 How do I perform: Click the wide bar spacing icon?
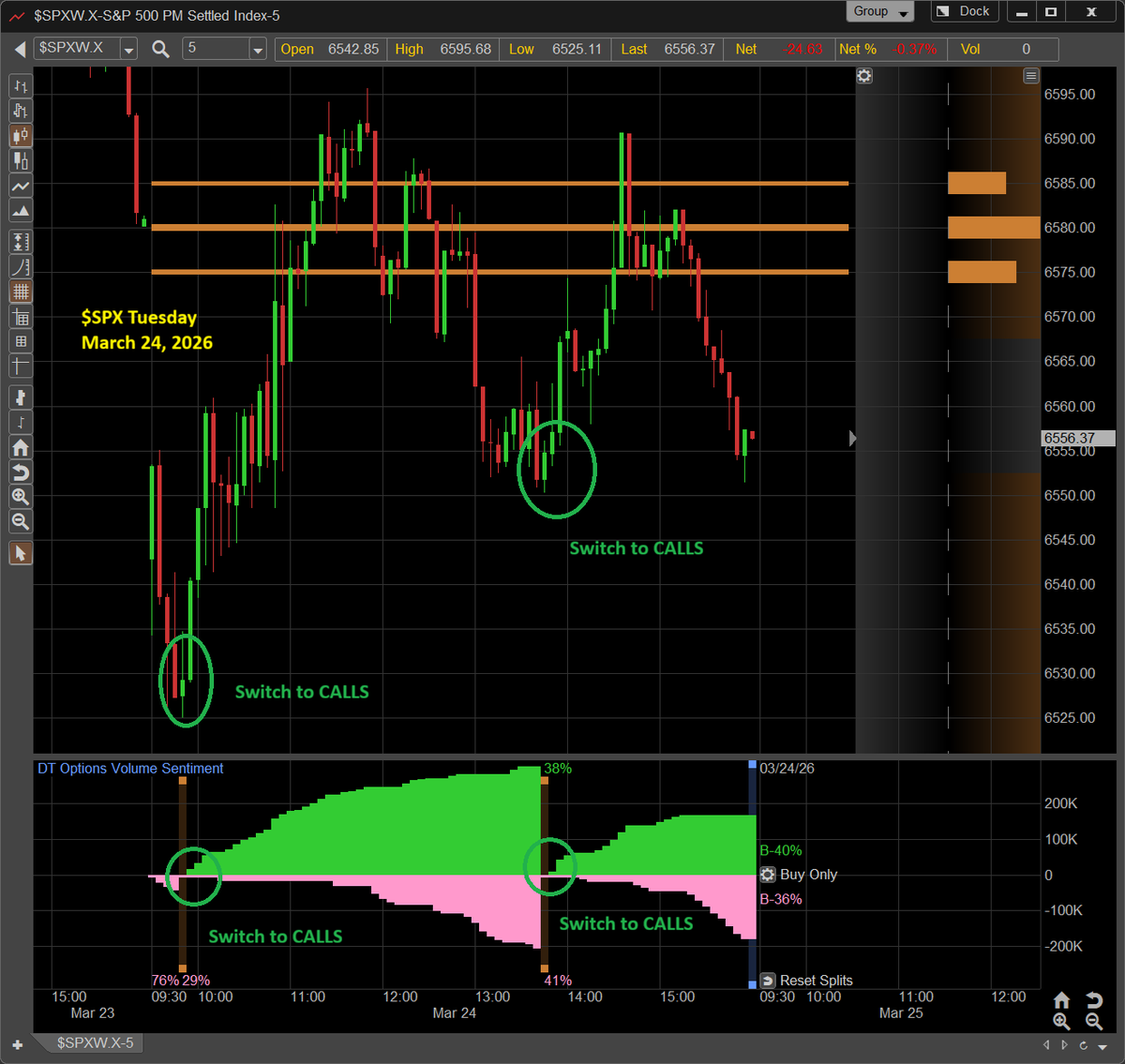point(21,398)
